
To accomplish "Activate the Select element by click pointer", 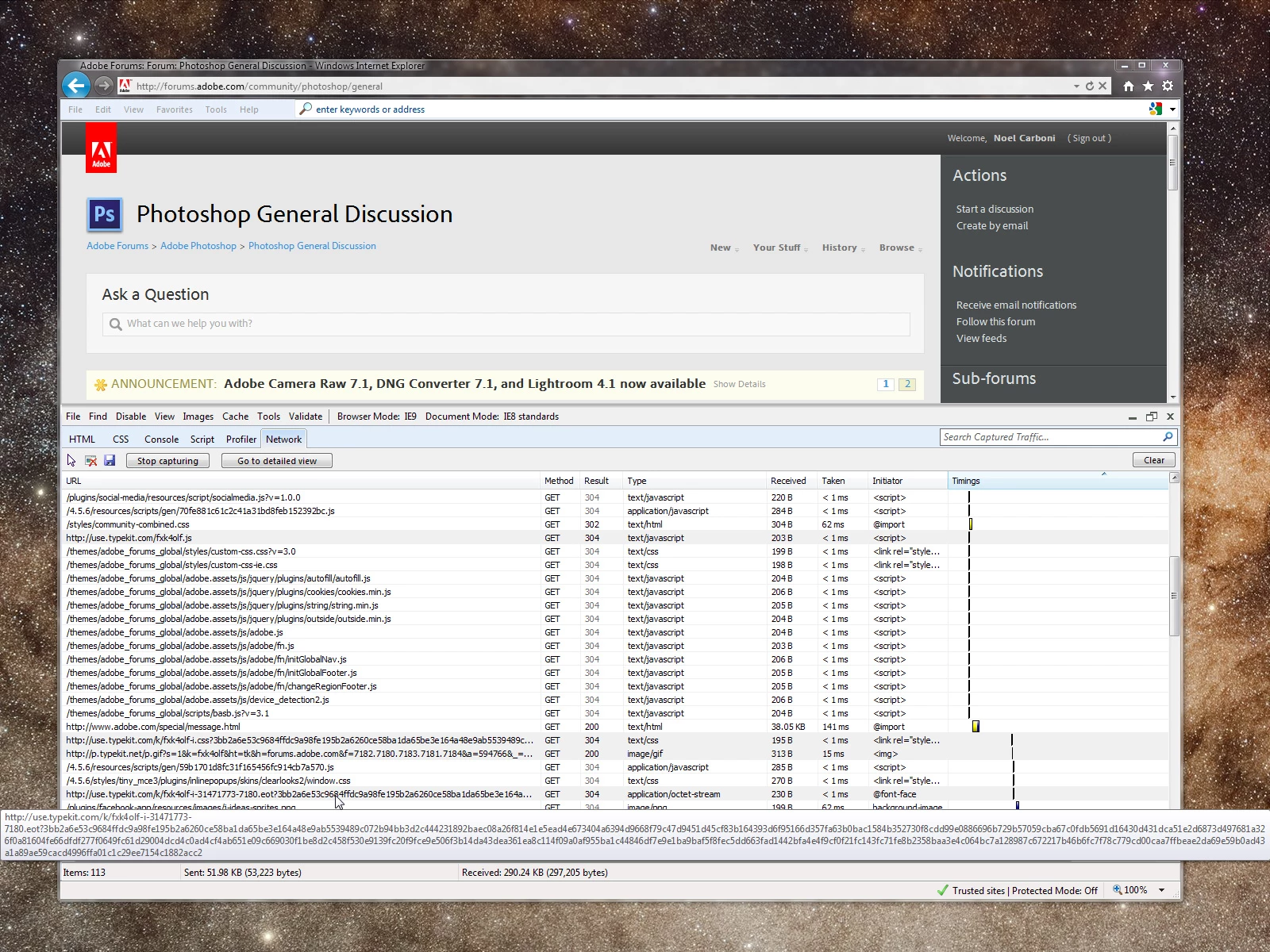I will pyautogui.click(x=71, y=460).
